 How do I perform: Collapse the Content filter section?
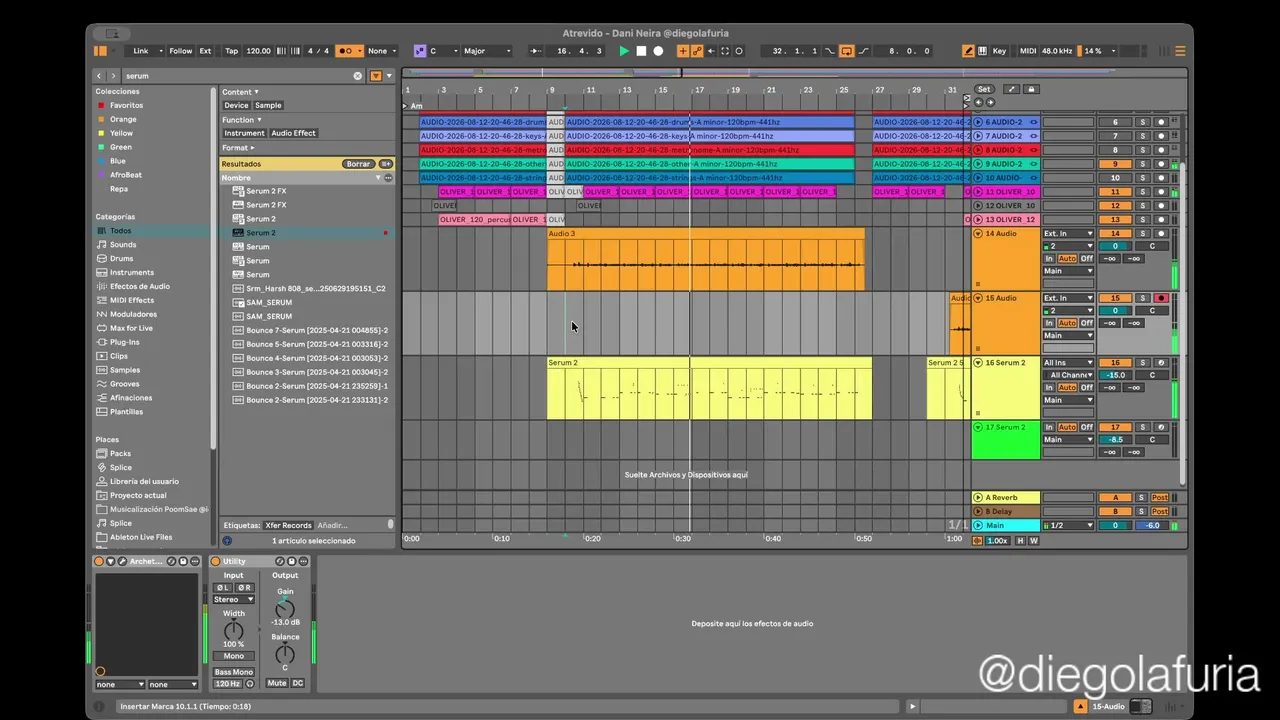tap(240, 92)
